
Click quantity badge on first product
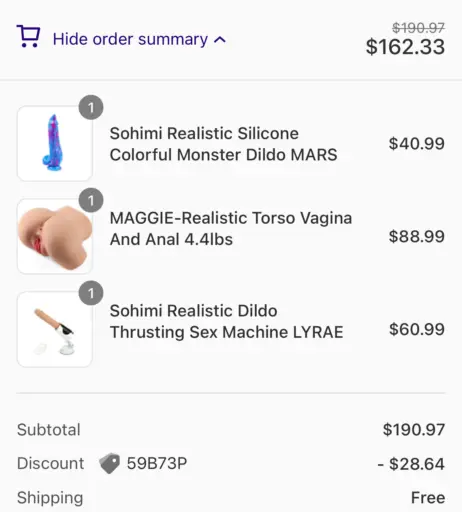click(91, 107)
